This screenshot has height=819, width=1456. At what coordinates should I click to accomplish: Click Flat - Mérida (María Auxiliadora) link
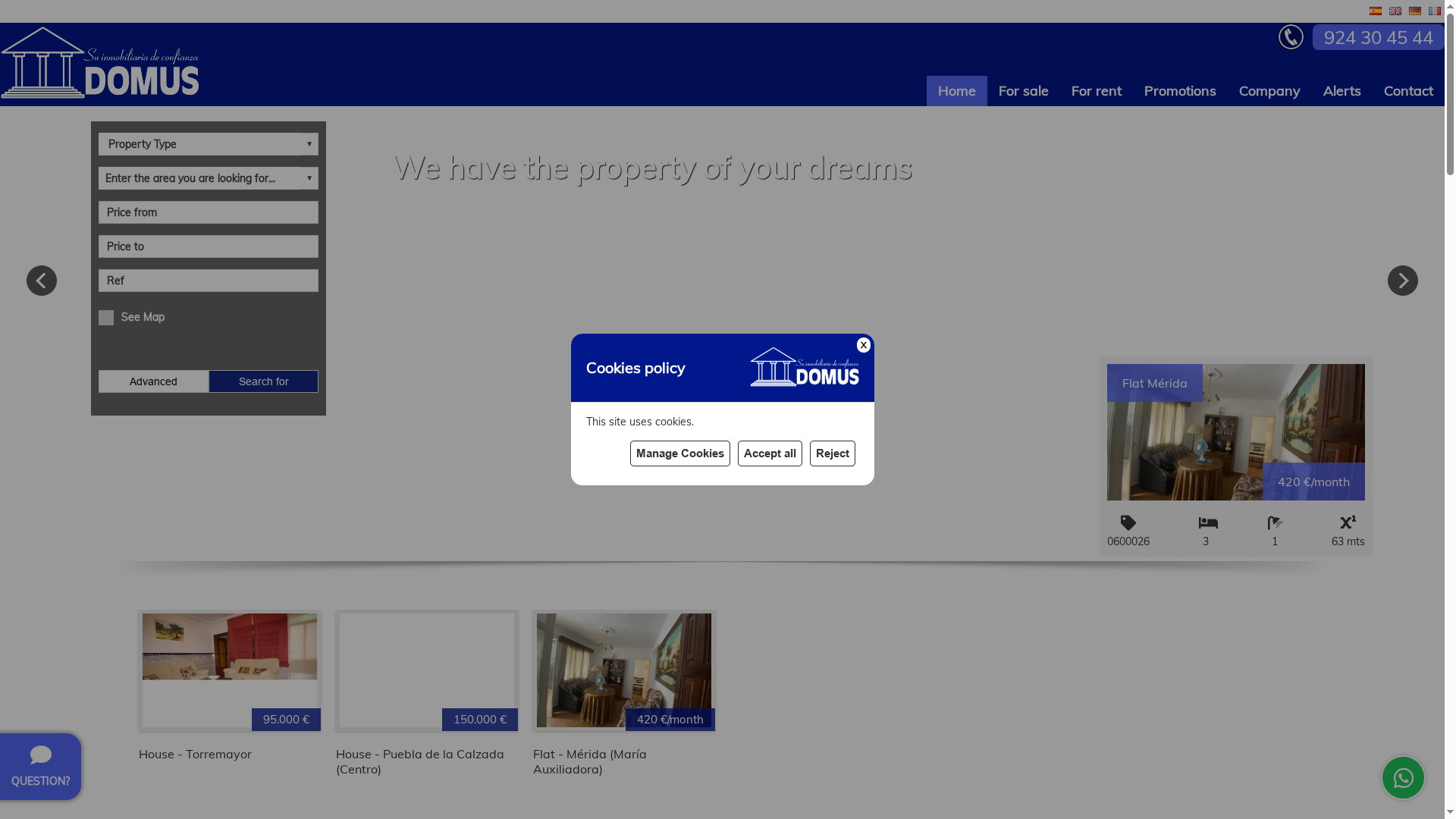coord(590,761)
